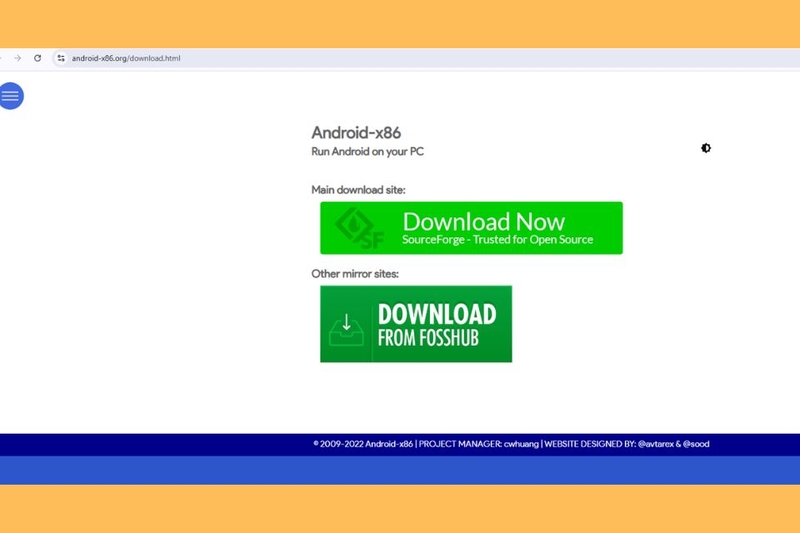Reload the page using the refresh icon

37,58
